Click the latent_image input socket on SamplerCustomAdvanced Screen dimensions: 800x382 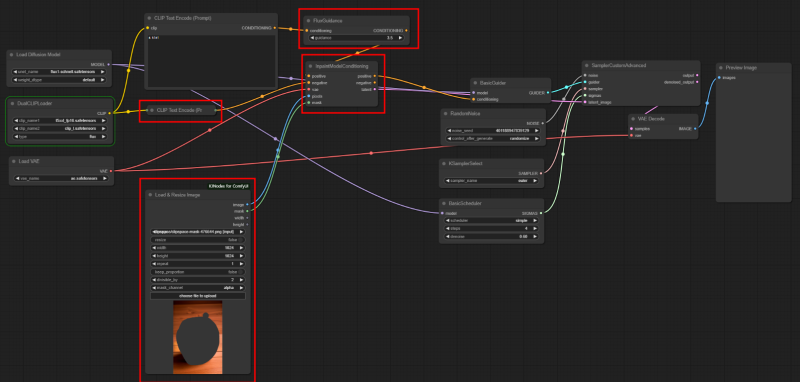coord(585,102)
